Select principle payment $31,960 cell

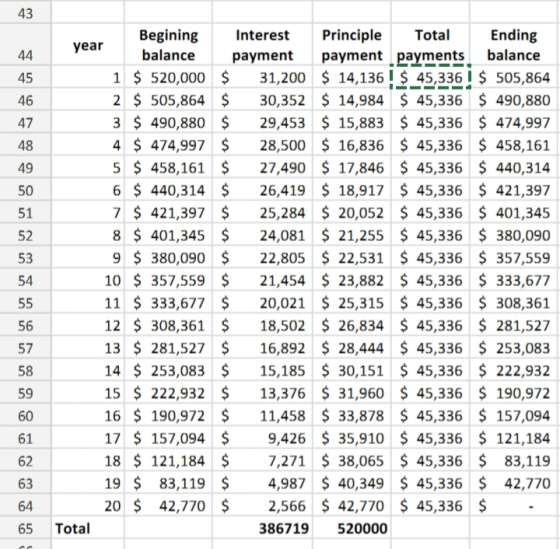point(352,393)
